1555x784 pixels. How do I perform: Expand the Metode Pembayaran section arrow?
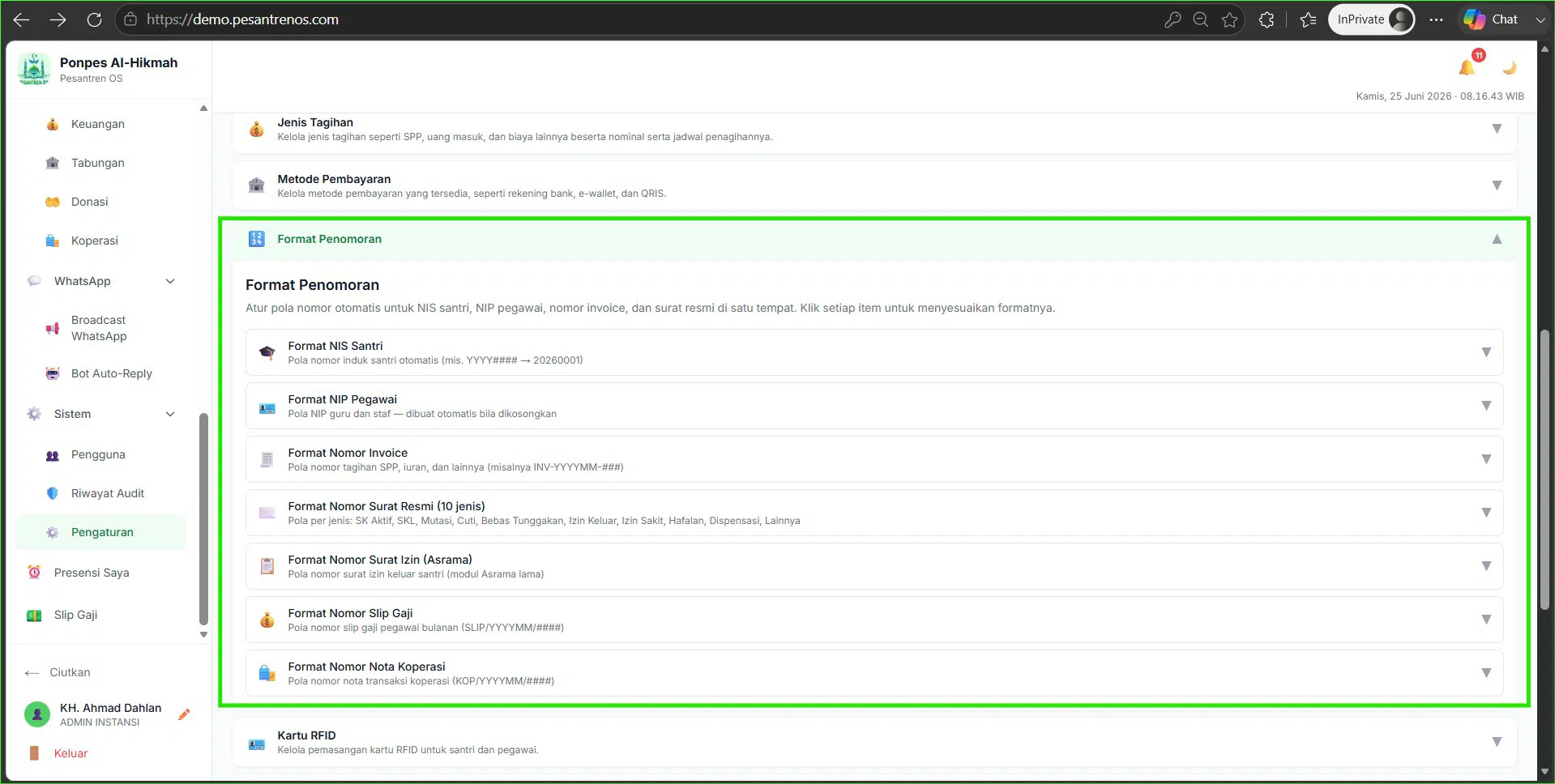(1497, 185)
